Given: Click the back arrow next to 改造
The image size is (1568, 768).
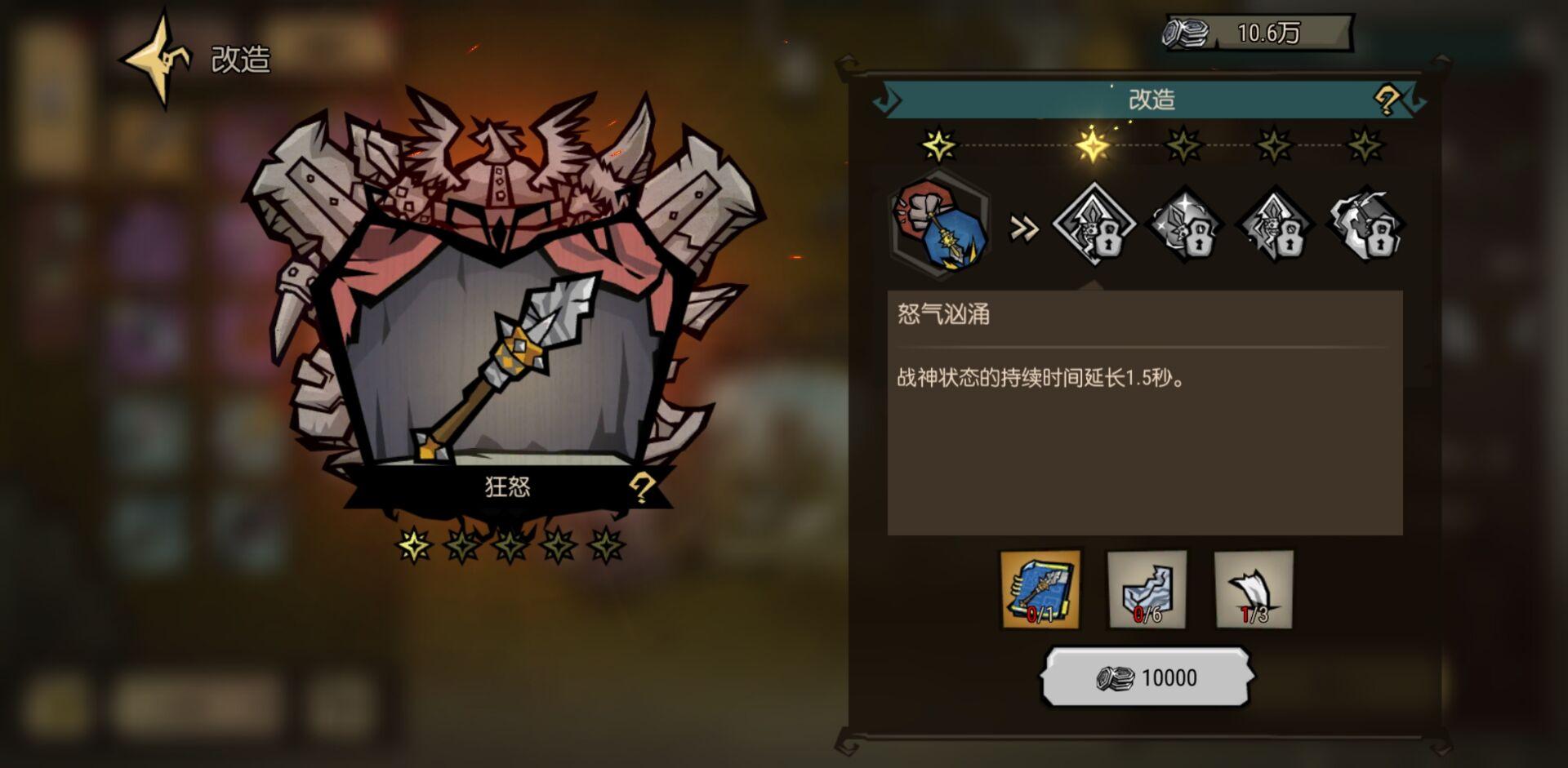Looking at the screenshot, I should tap(155, 59).
